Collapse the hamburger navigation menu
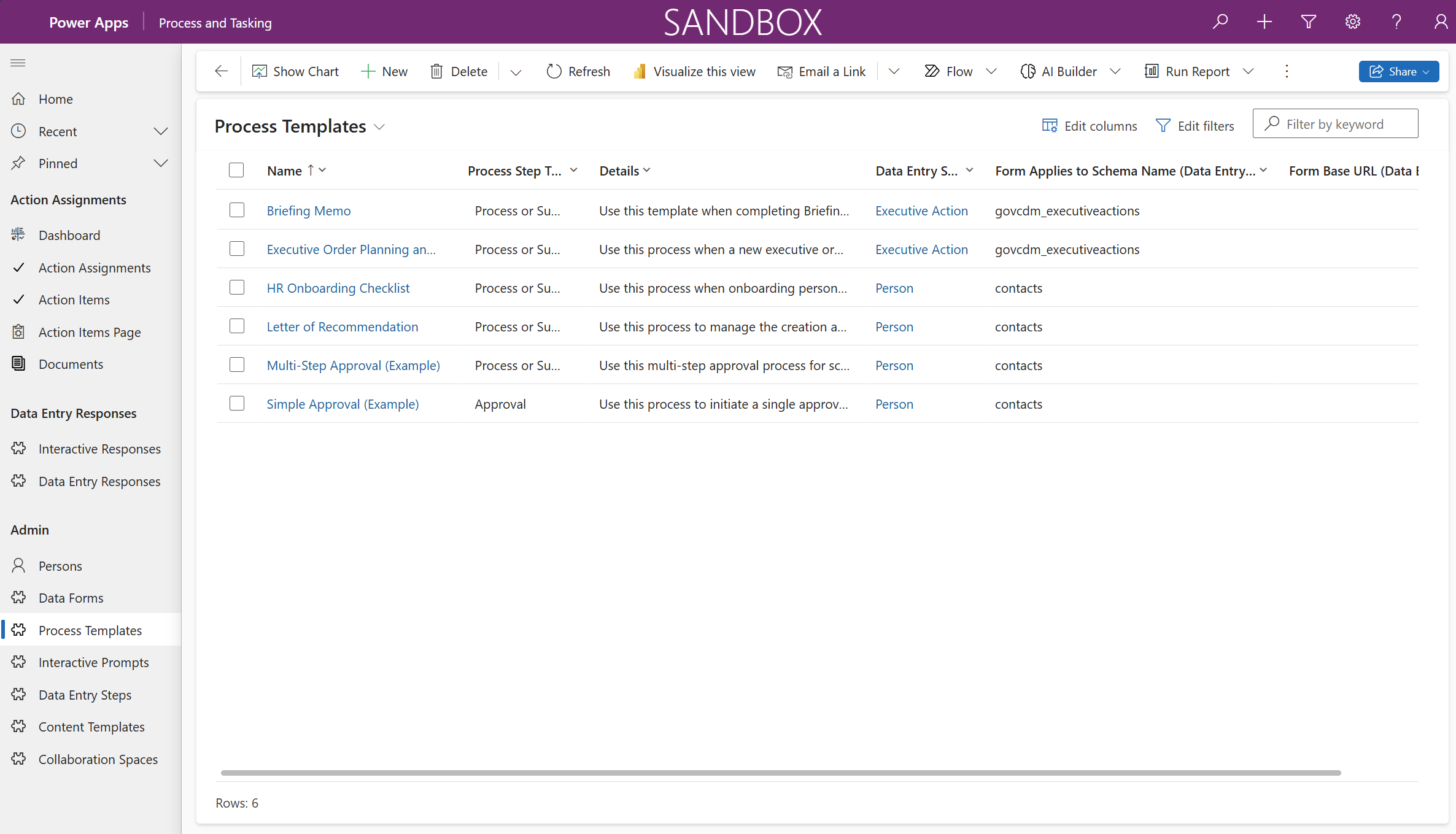 pos(18,63)
